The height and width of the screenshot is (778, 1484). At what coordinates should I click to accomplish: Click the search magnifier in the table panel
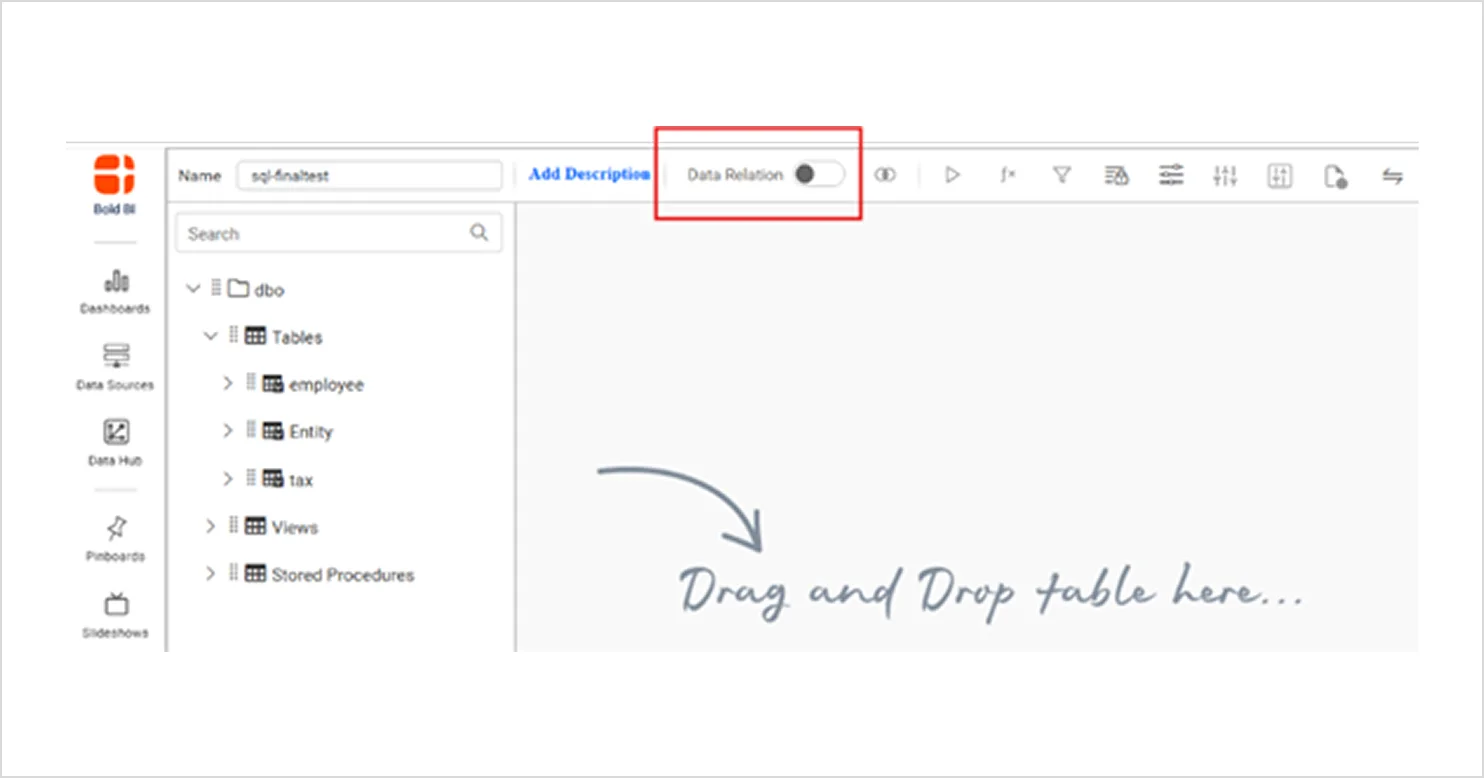pyautogui.click(x=479, y=232)
